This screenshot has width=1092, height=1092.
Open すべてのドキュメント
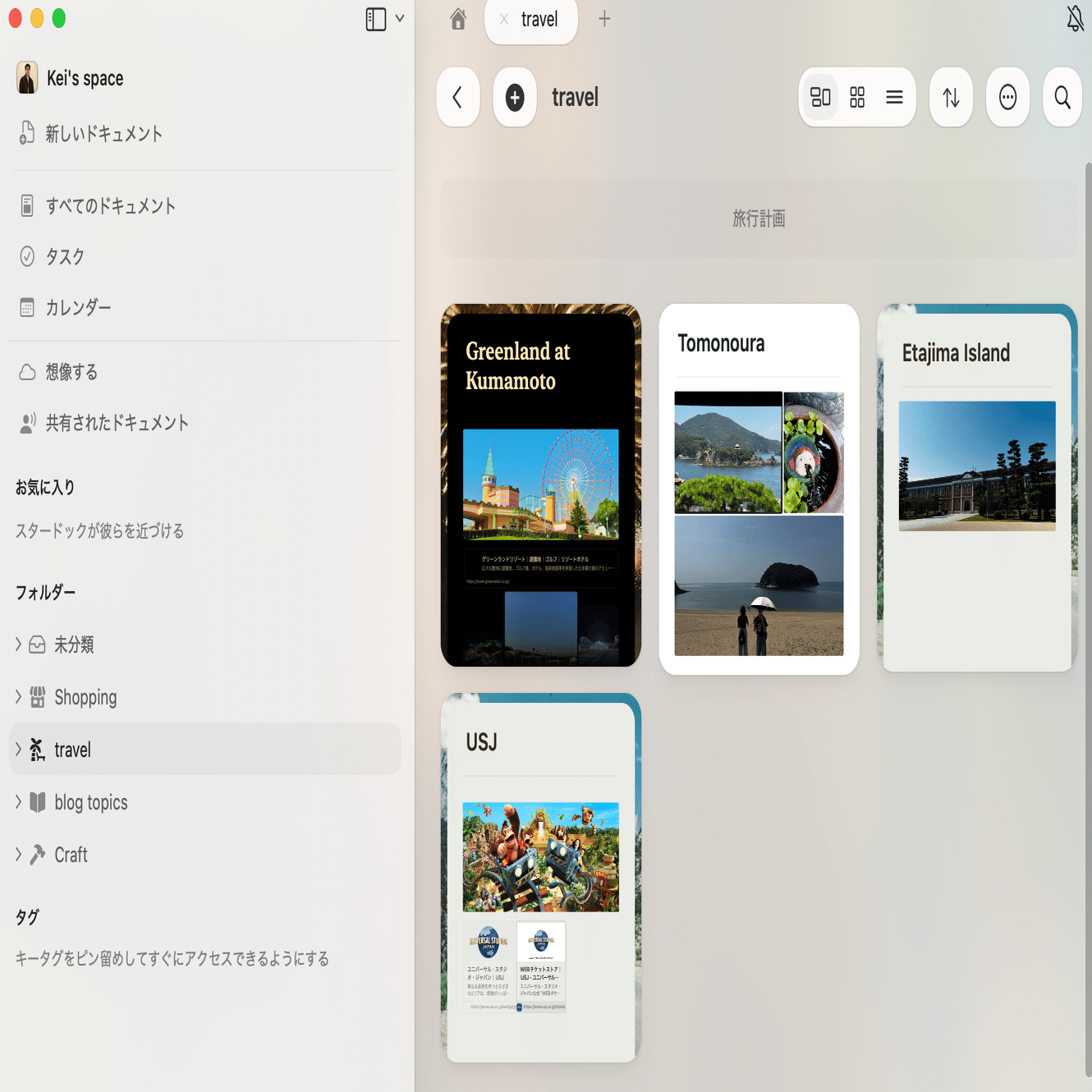[x=111, y=206]
